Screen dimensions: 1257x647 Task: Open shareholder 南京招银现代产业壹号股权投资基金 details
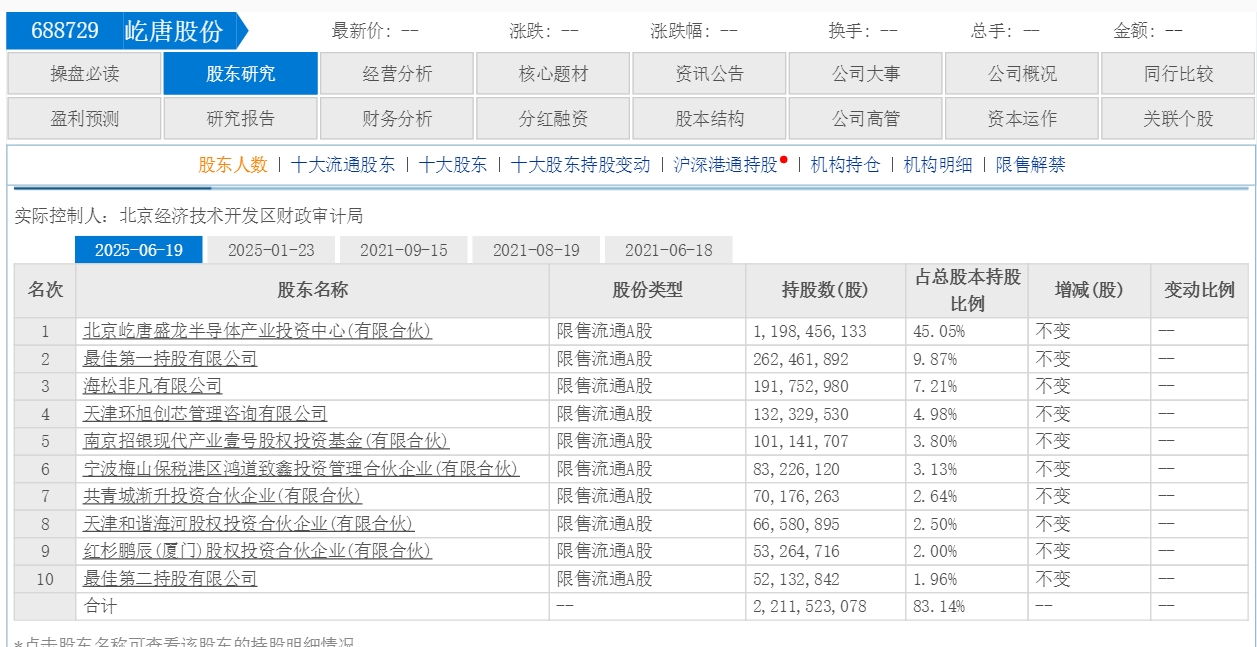[x=266, y=441]
